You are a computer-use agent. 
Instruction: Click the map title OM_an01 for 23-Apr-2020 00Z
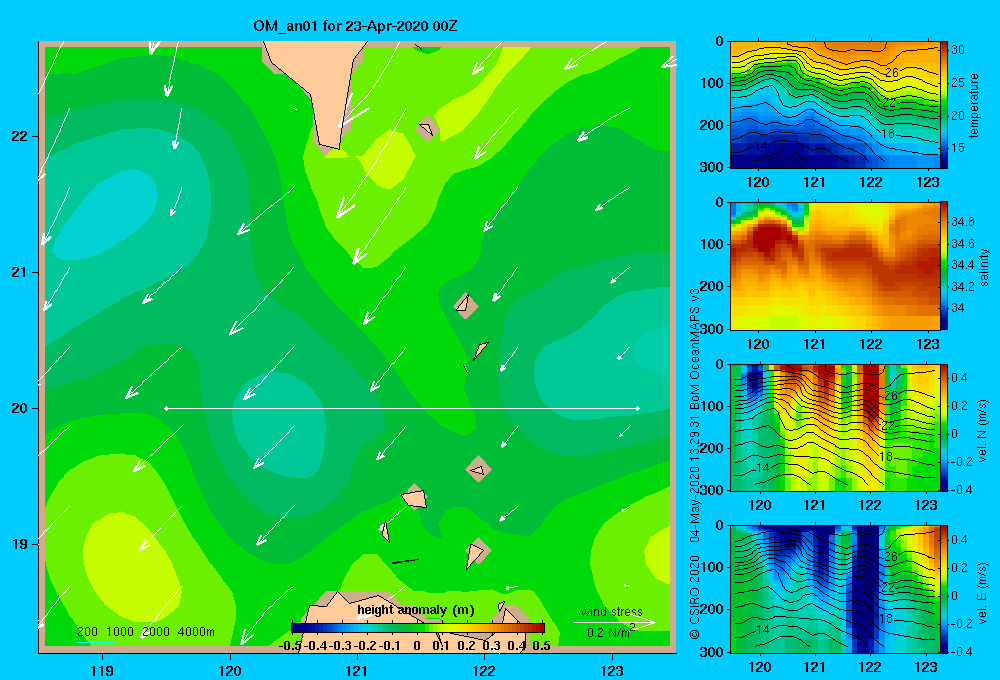click(x=355, y=26)
